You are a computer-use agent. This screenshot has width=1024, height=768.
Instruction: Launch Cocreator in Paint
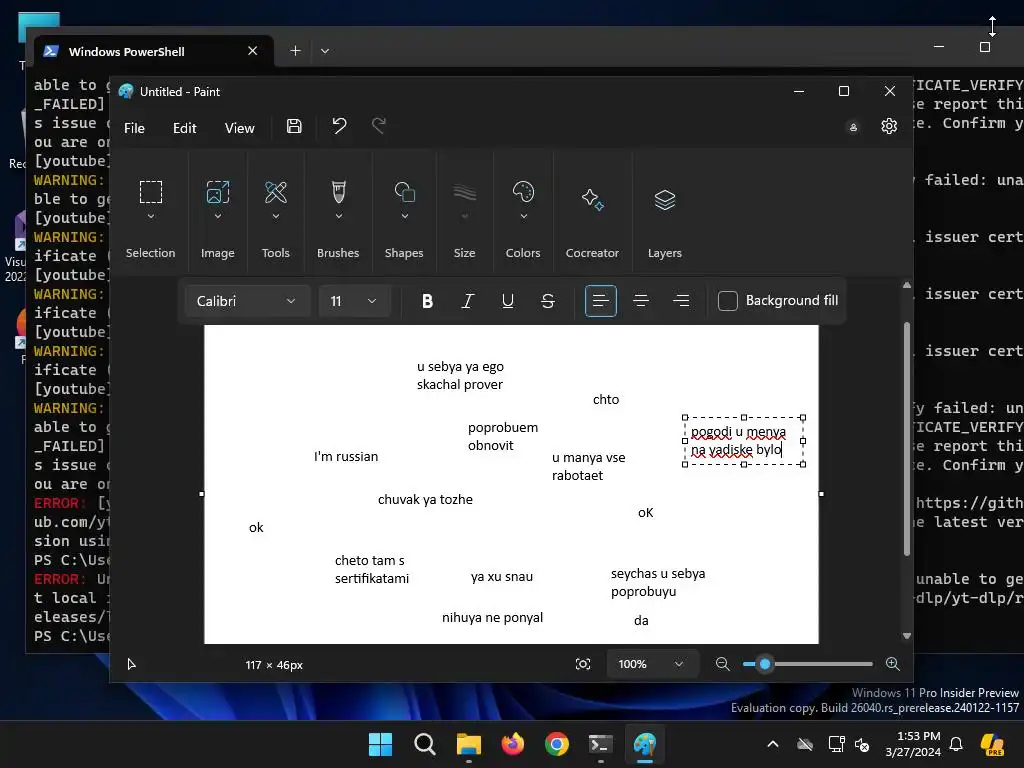(x=592, y=199)
